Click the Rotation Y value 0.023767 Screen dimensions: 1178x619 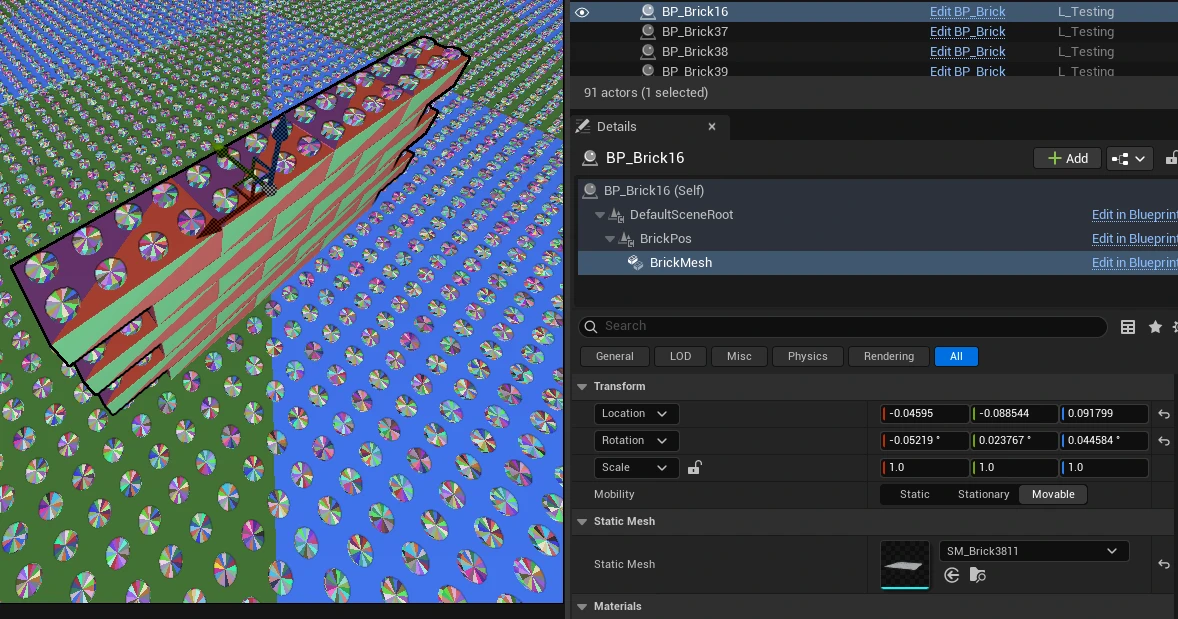[x=1014, y=440]
